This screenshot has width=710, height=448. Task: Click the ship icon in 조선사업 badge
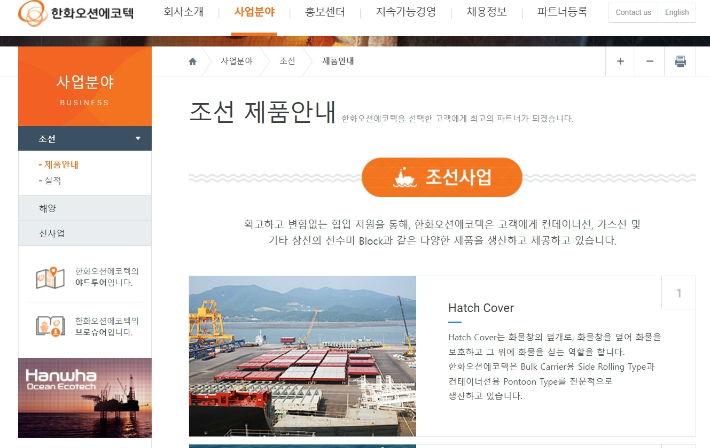coord(406,177)
